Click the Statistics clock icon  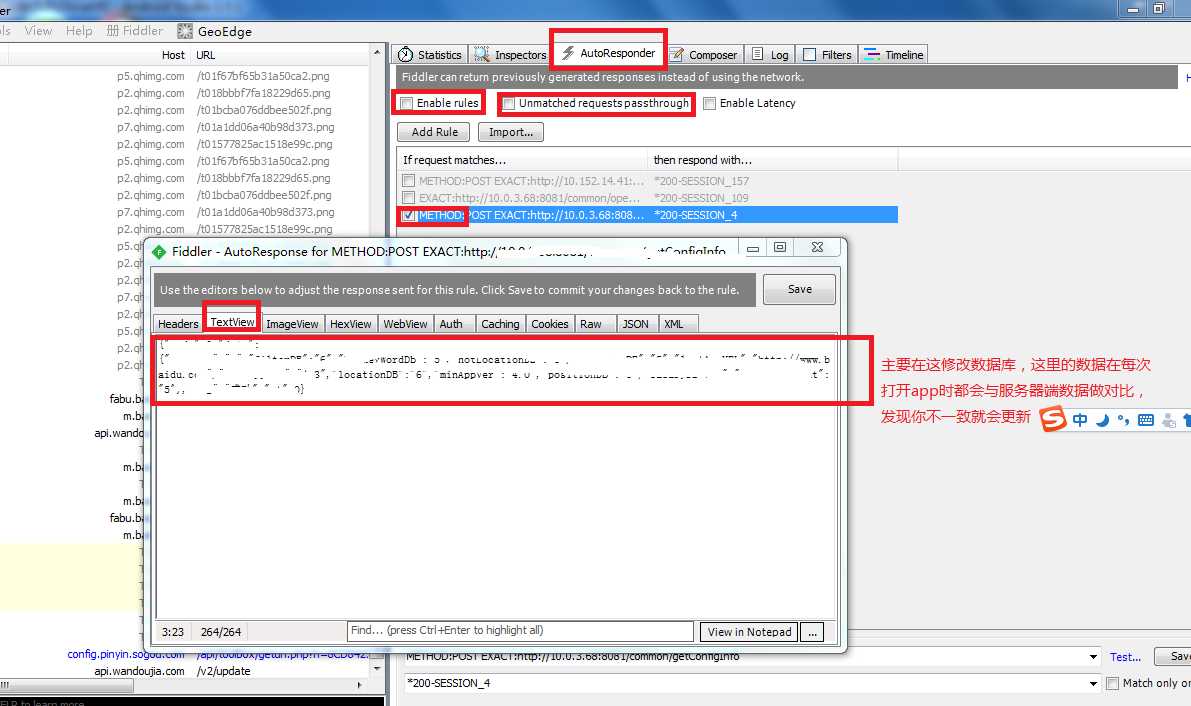tap(406, 55)
